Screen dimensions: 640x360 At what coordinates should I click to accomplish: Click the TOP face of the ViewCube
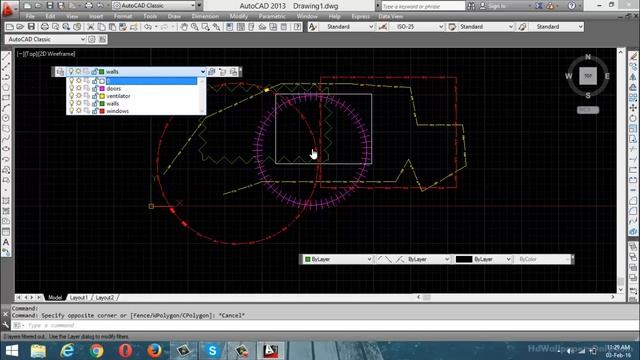[x=588, y=76]
